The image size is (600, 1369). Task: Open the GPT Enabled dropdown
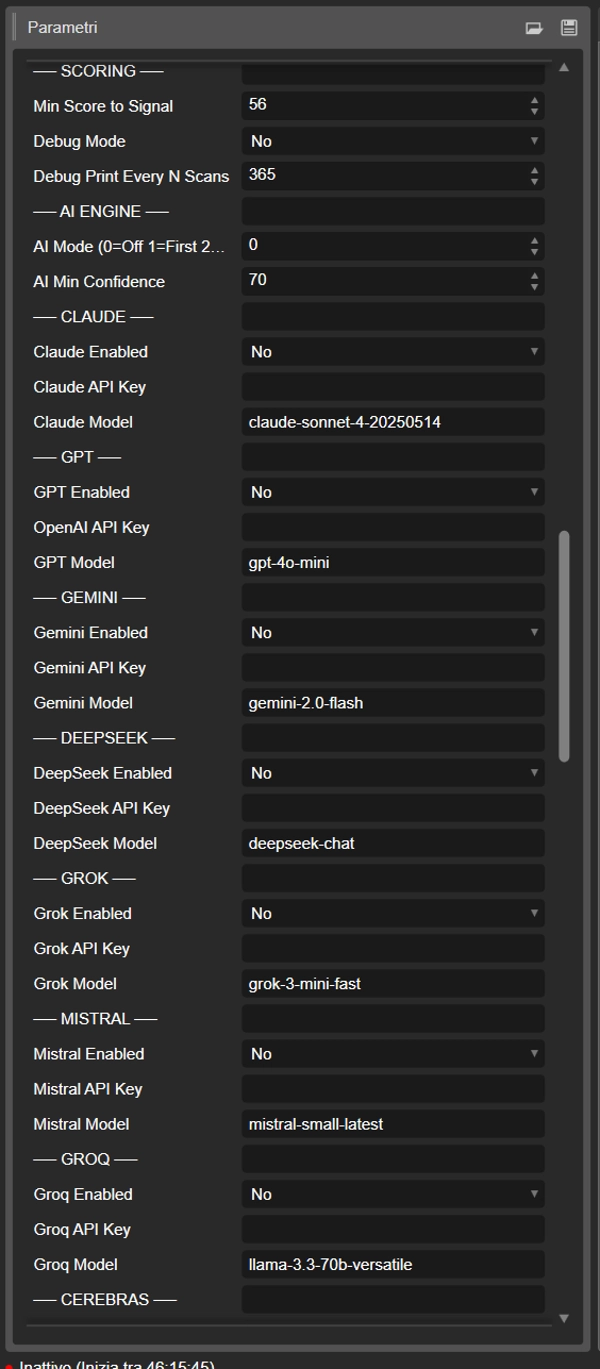[393, 492]
